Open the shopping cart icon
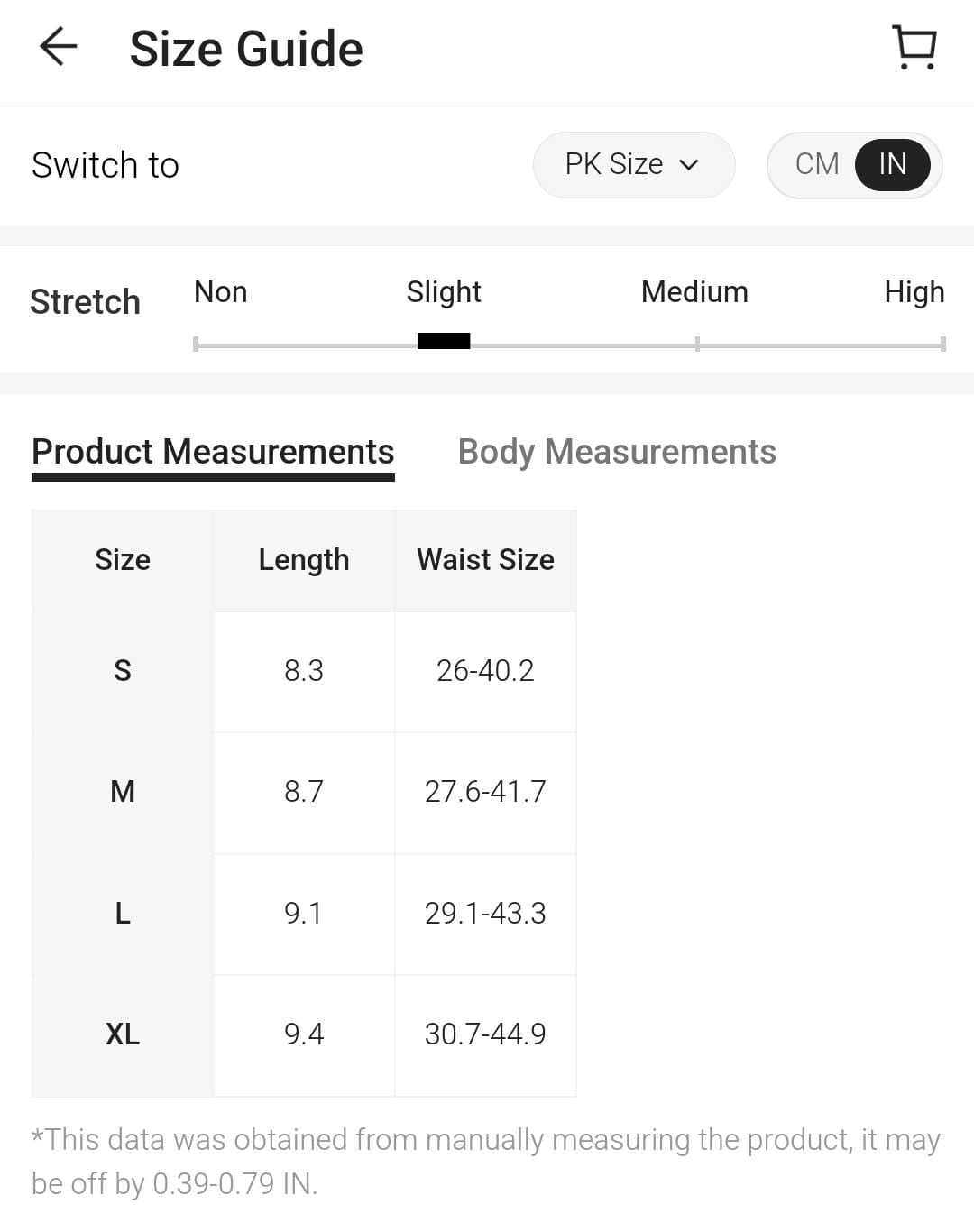 pos(914,47)
